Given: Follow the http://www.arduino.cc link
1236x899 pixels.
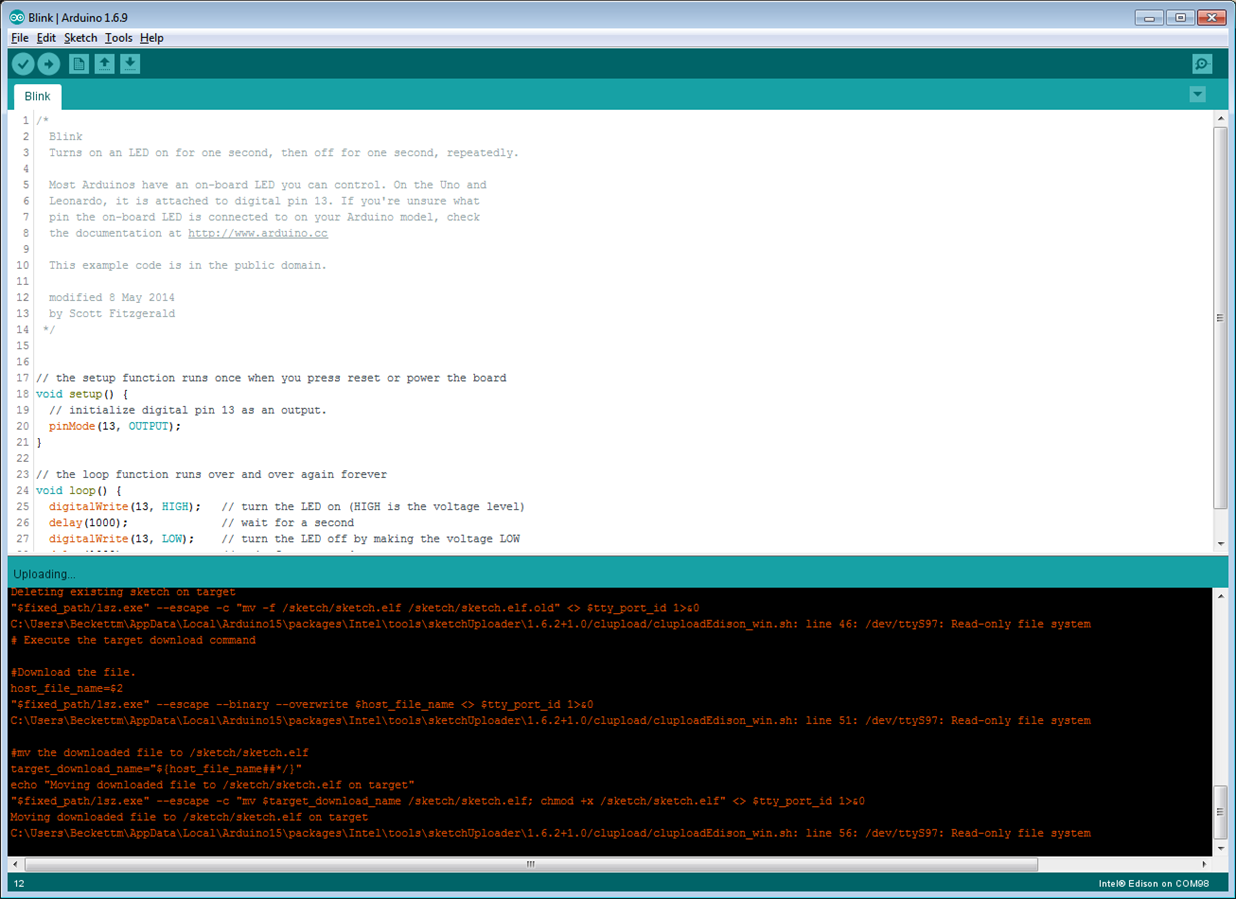Looking at the screenshot, I should pyautogui.click(x=258, y=233).
